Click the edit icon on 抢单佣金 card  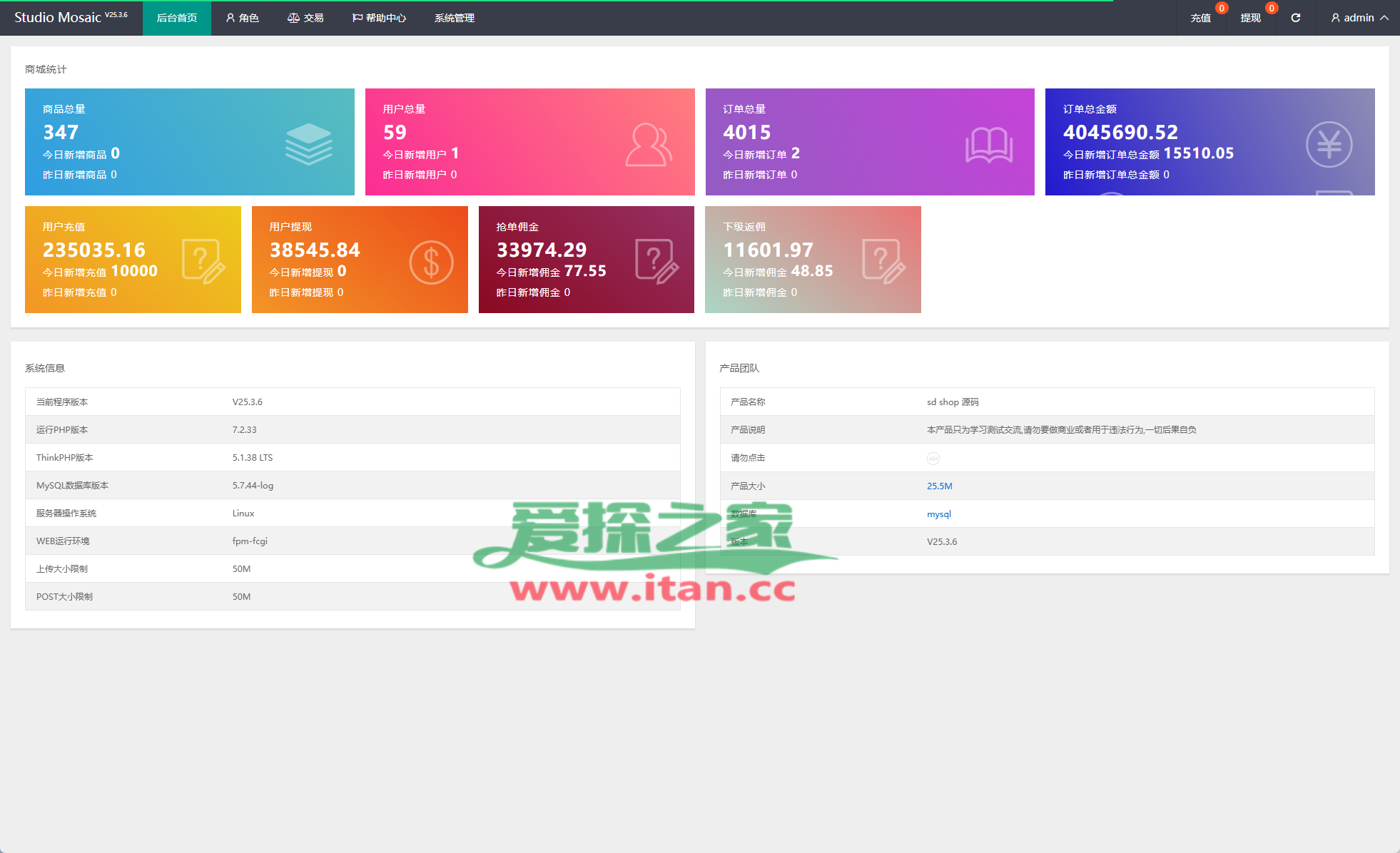pyautogui.click(x=656, y=262)
